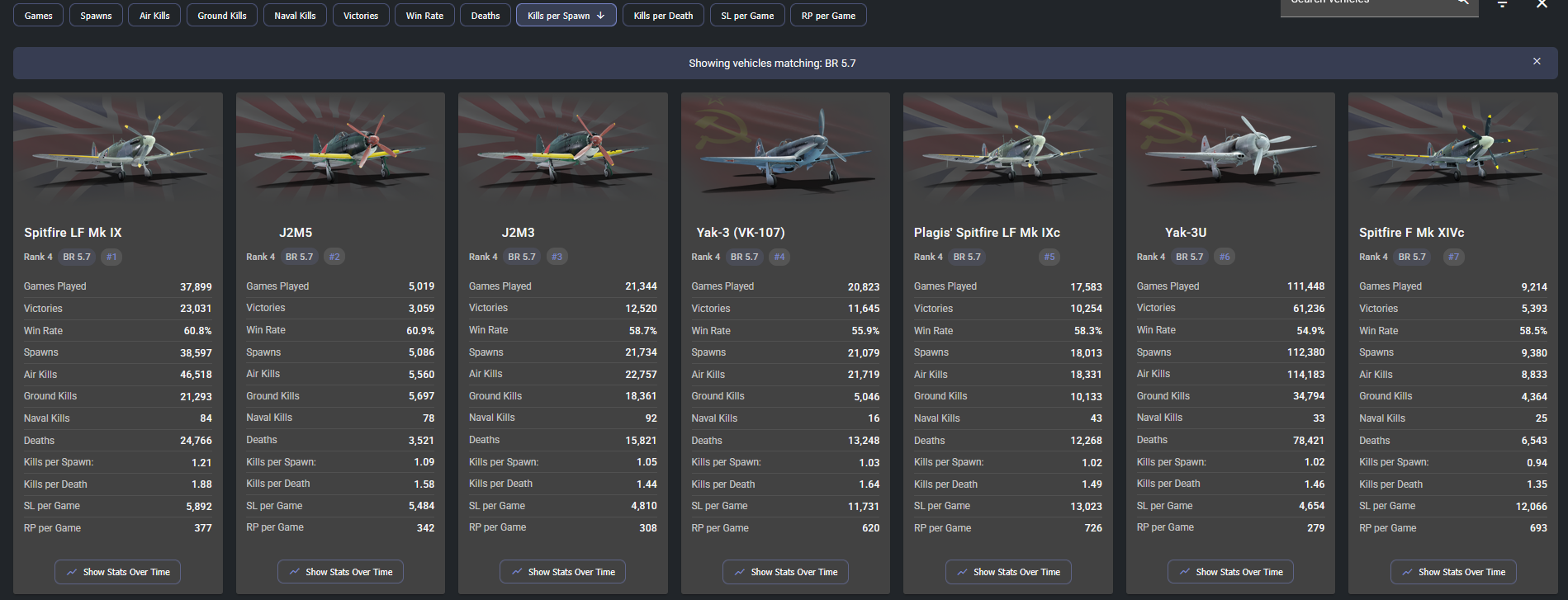Open the J2M3 aircraft image
The height and width of the screenshot is (600, 1568).
pos(563,149)
